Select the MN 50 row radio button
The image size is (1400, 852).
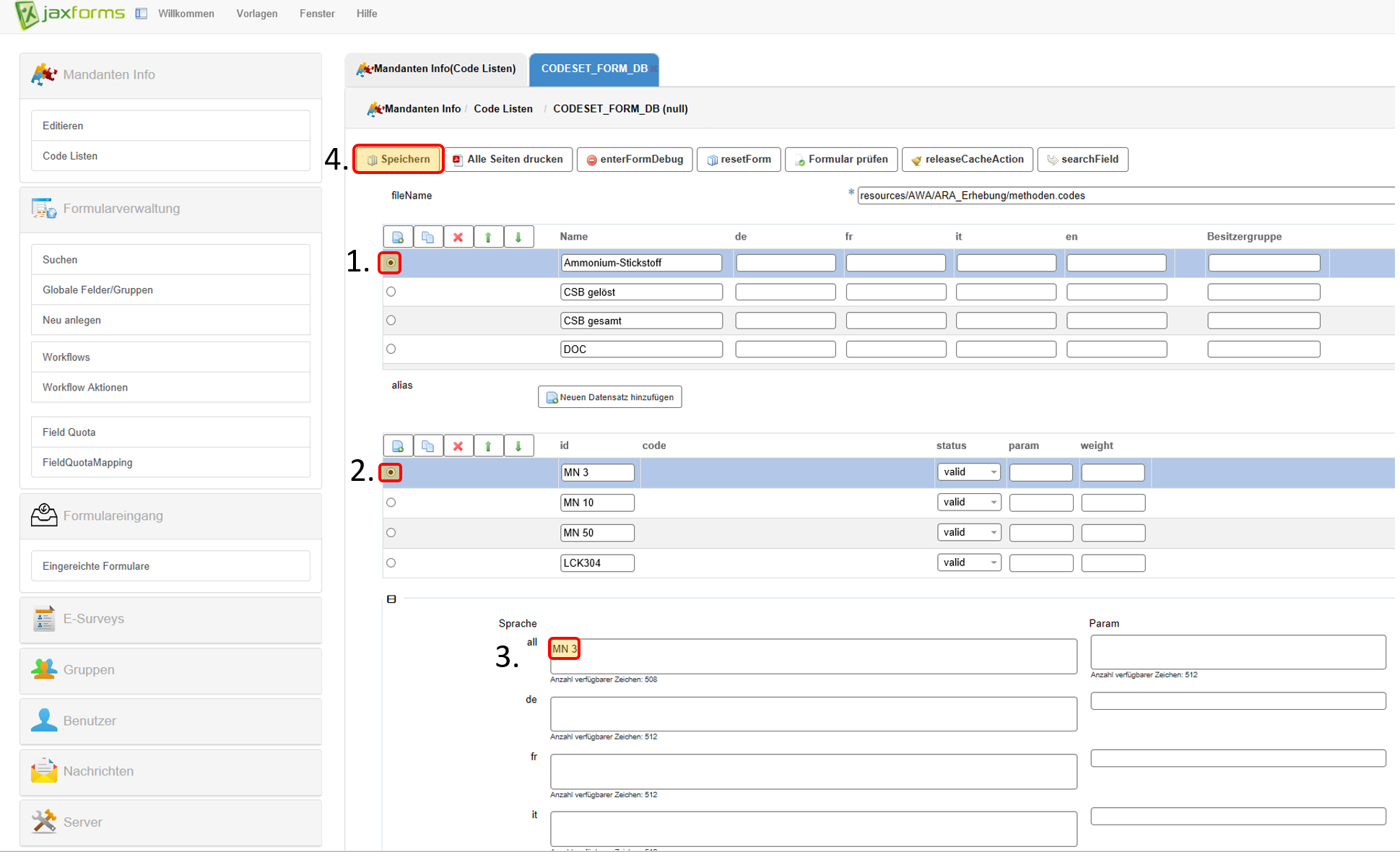tap(391, 533)
